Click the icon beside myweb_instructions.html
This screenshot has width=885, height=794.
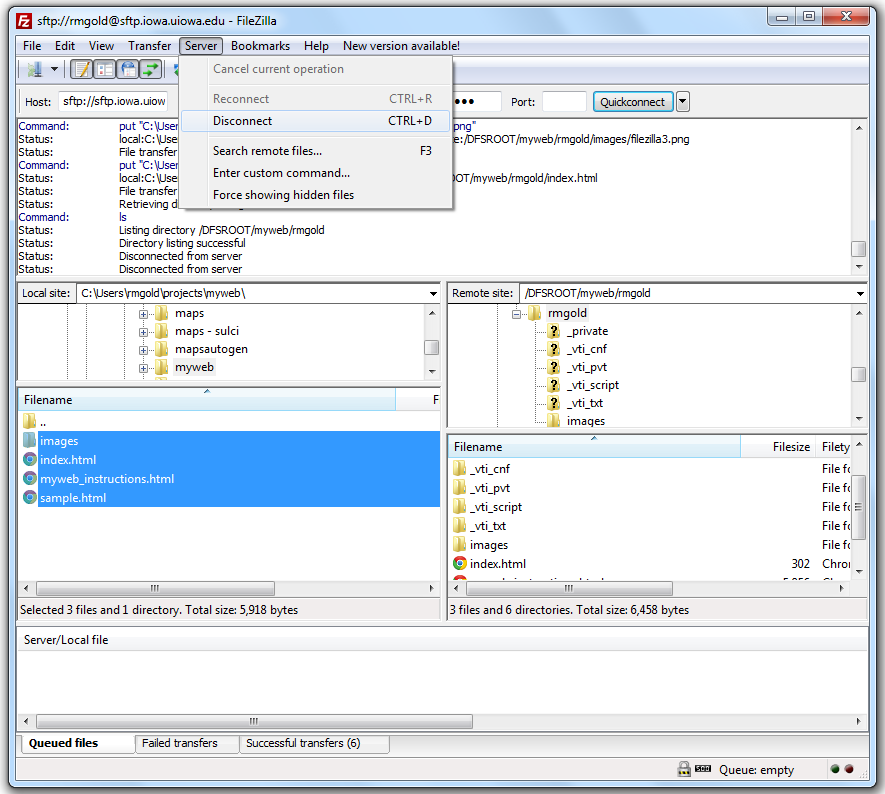(30, 479)
